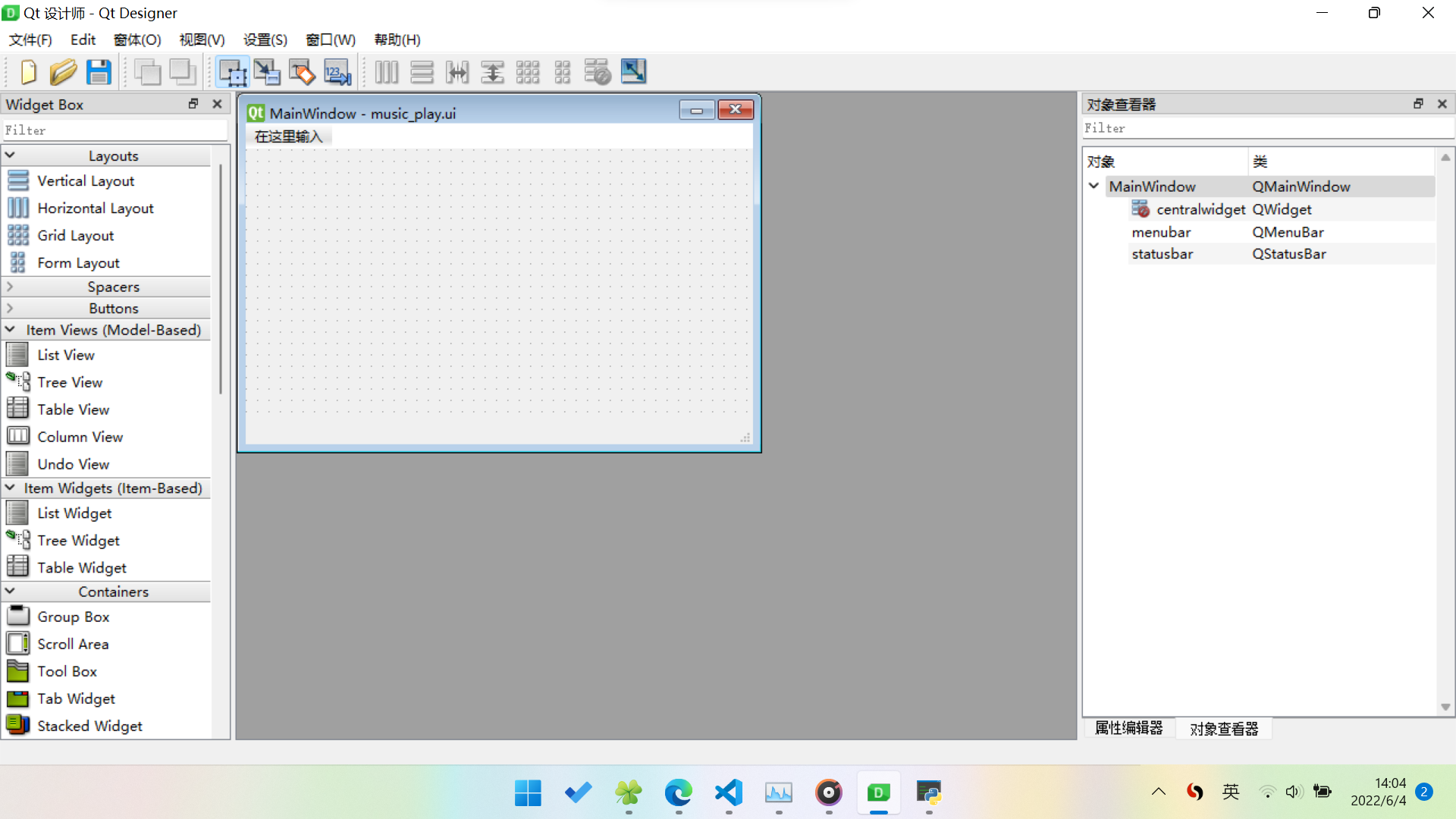Viewport: 1456px width, 819px height.
Task: Click the Adjust Size toolbar icon
Action: (633, 72)
